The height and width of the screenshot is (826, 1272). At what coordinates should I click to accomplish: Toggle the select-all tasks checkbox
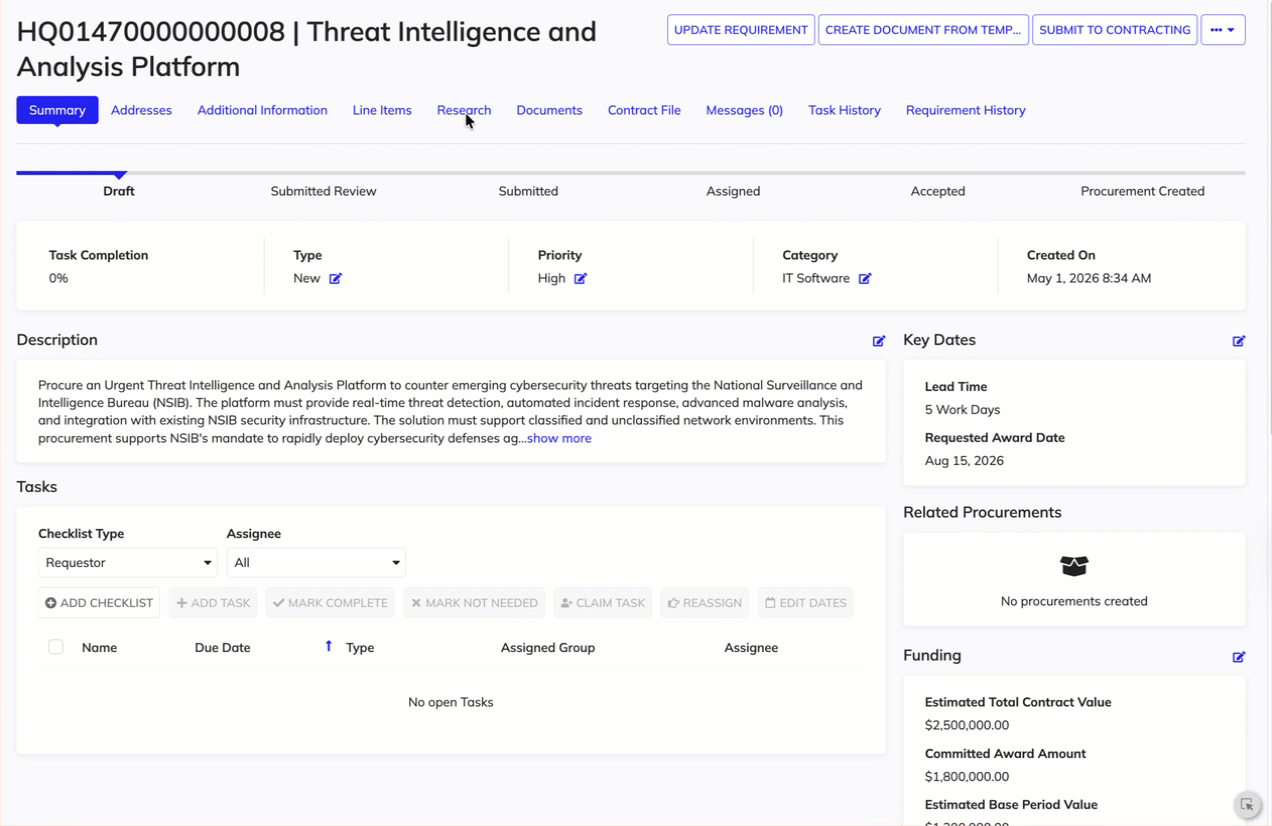56,647
